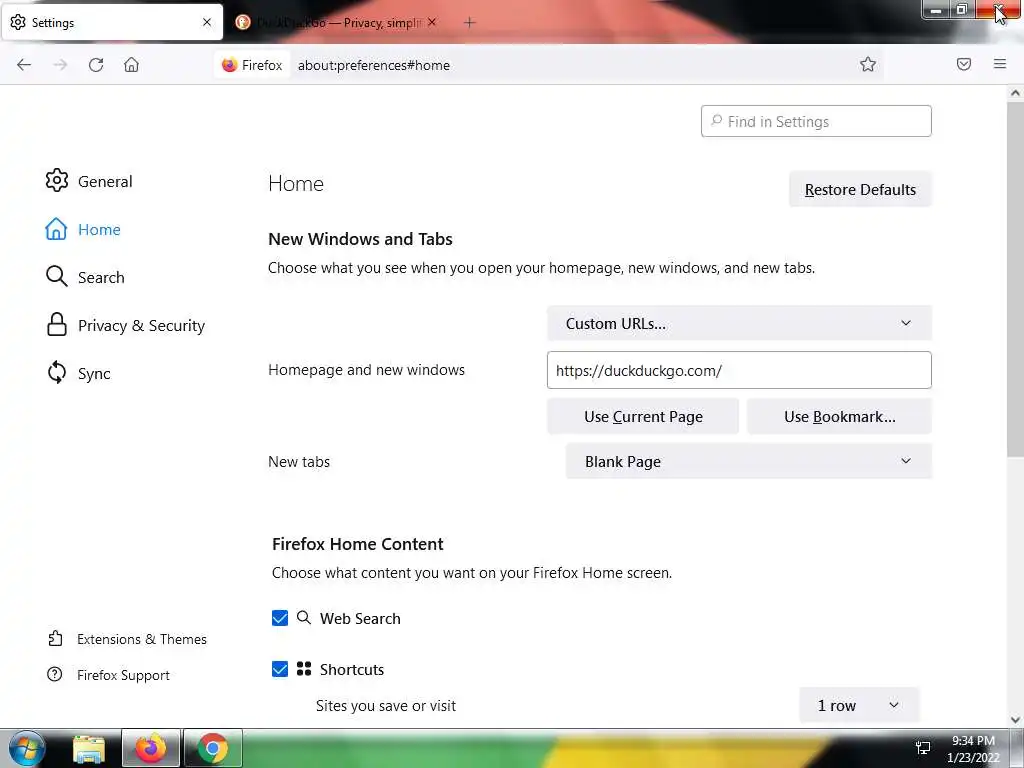Click the Web Search label
1024x768 pixels.
pos(360,618)
